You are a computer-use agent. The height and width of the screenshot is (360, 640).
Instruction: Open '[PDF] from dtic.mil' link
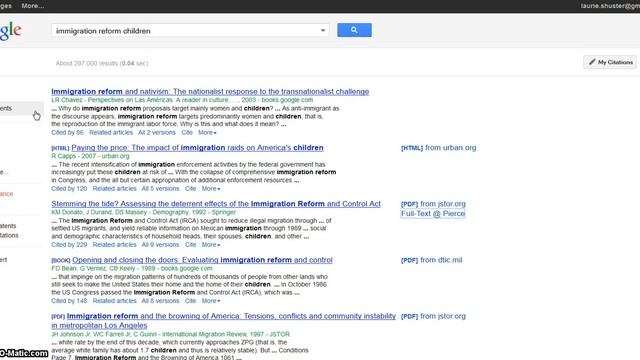[x=431, y=260]
